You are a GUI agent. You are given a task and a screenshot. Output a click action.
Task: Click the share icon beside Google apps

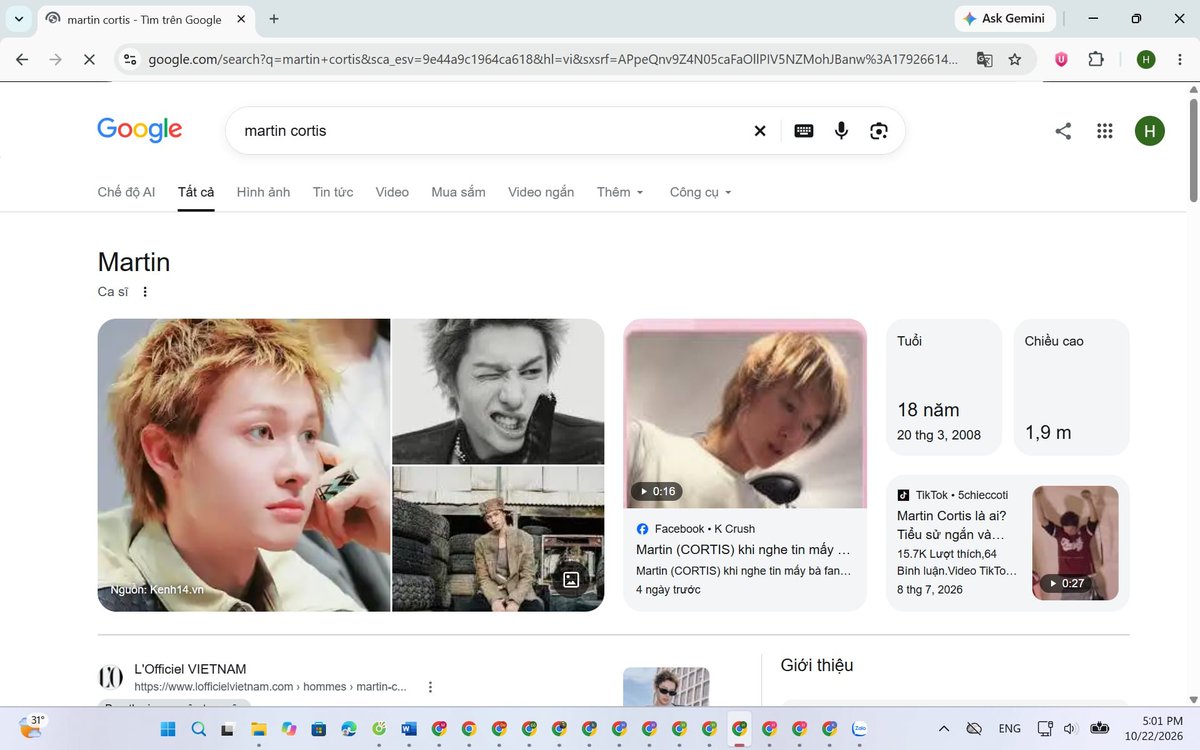tap(1063, 131)
